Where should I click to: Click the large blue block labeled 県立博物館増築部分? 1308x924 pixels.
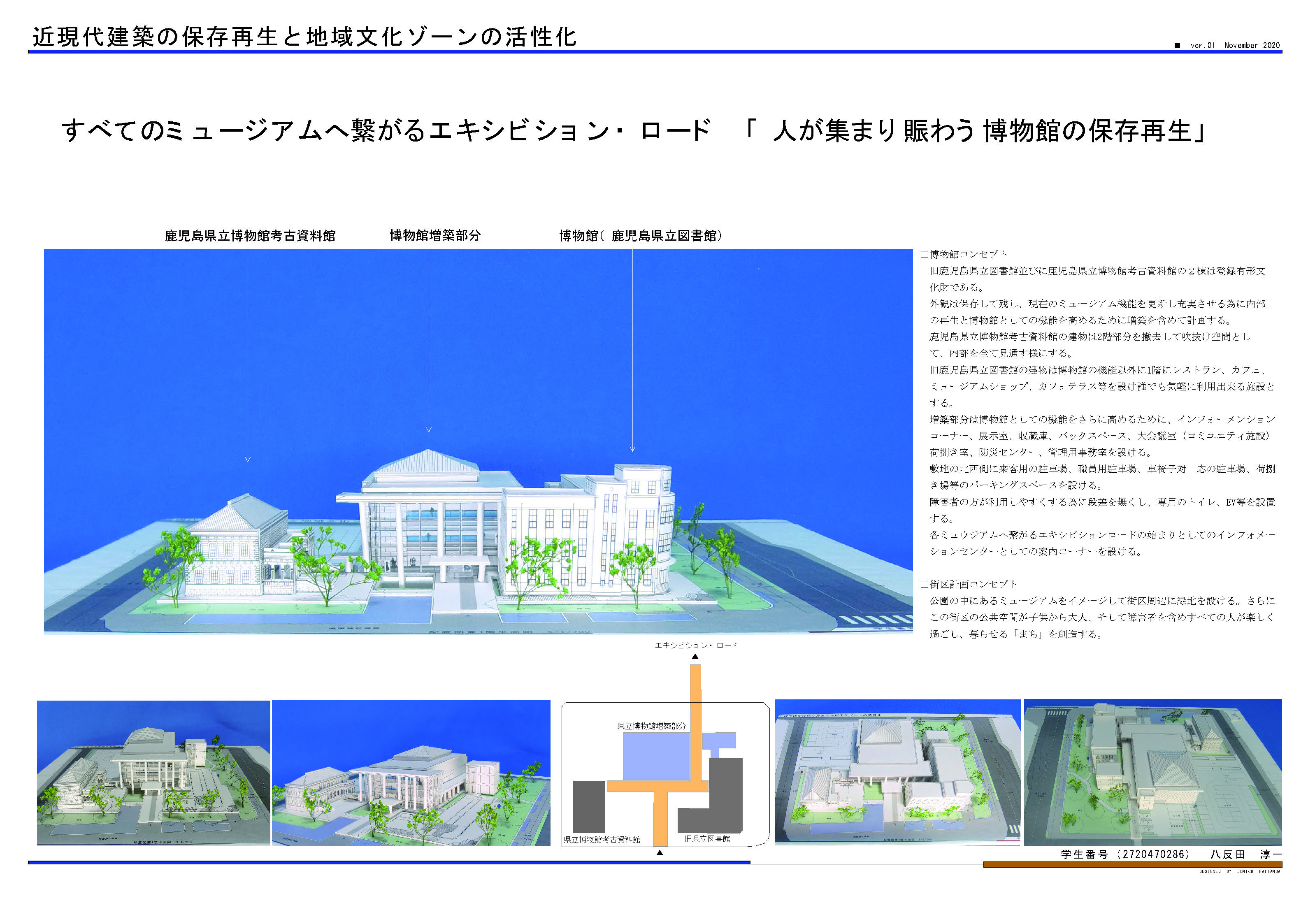(656, 756)
